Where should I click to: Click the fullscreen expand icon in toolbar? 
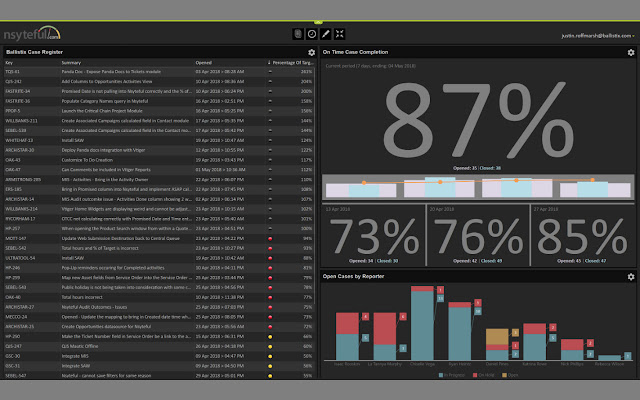tap(340, 34)
